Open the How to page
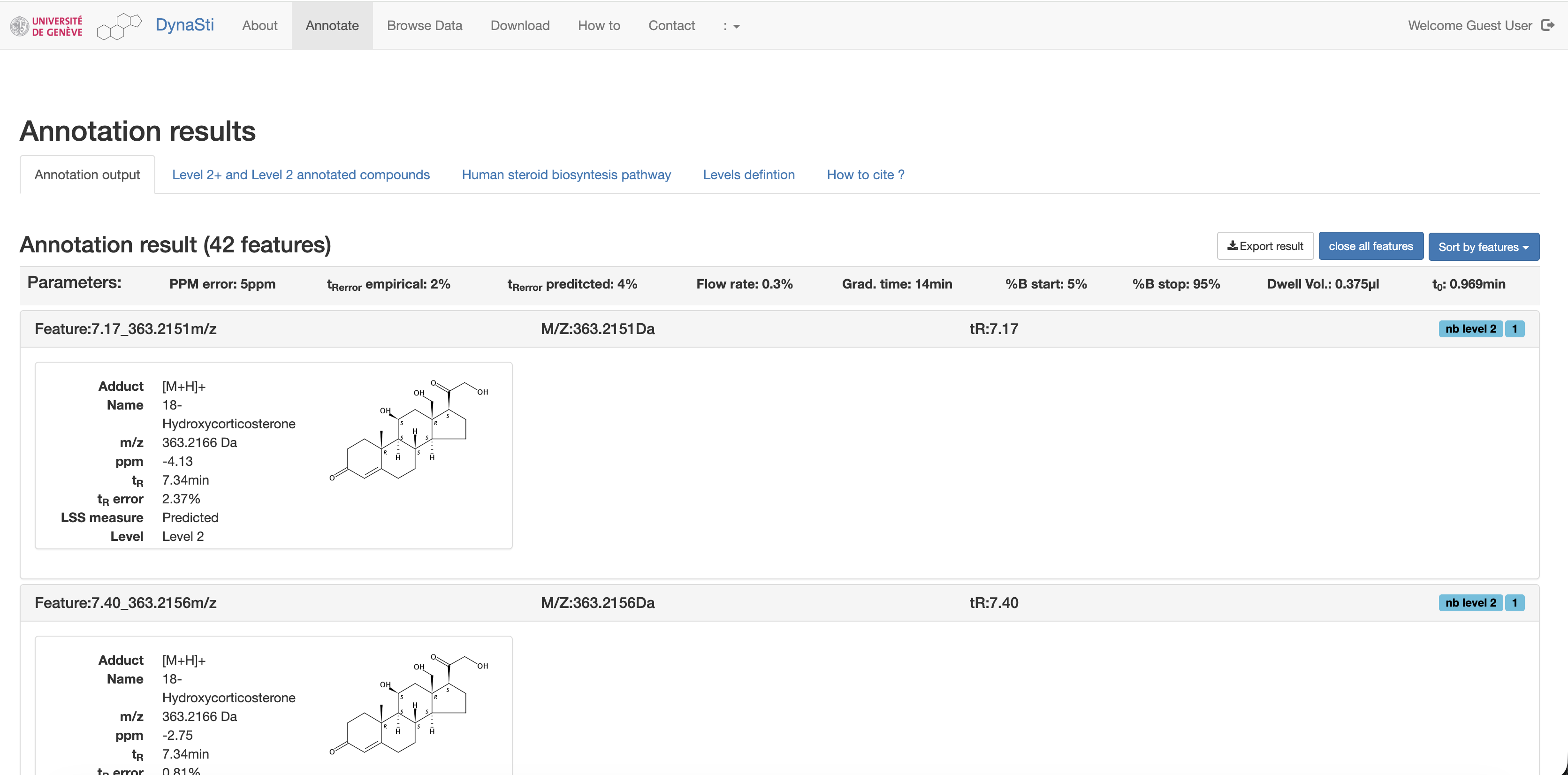The image size is (1568, 775). pyautogui.click(x=599, y=26)
